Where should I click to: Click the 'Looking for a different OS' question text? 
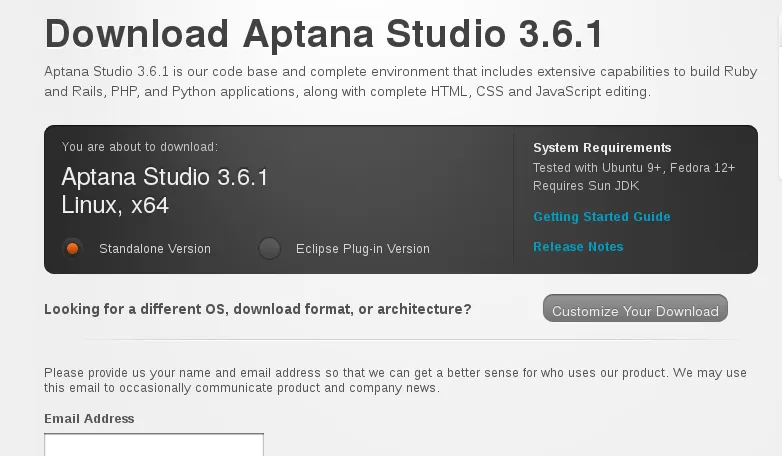coord(257,309)
